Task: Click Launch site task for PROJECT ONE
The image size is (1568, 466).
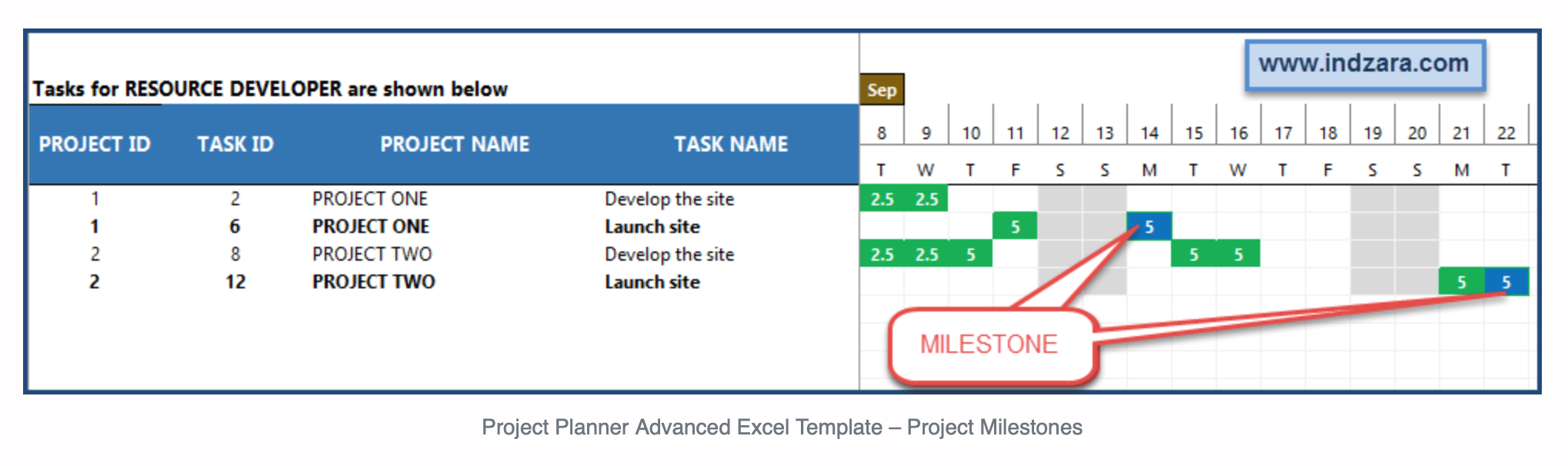Action: [x=652, y=227]
